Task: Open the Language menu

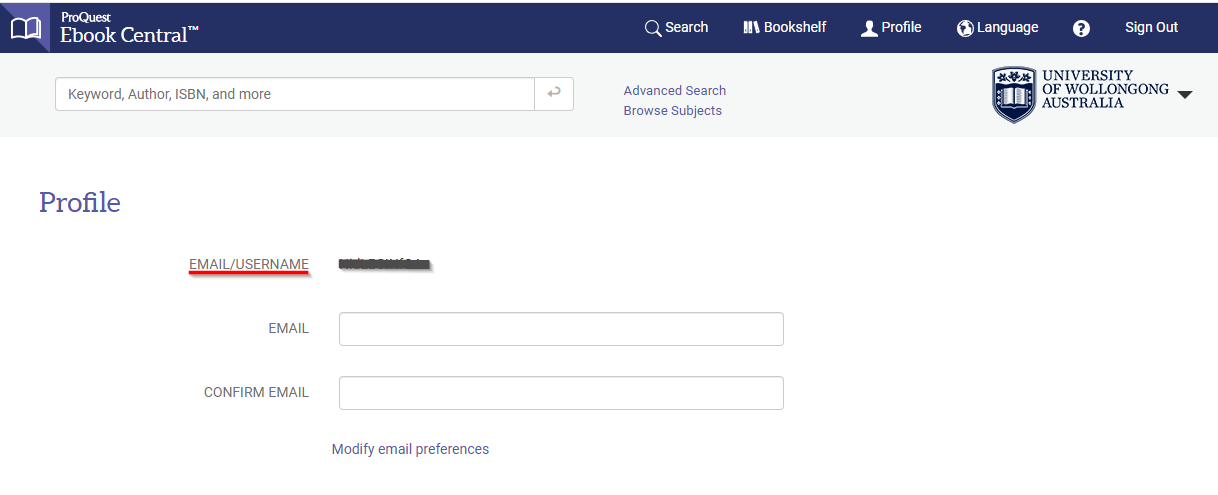Action: click(x=1007, y=28)
